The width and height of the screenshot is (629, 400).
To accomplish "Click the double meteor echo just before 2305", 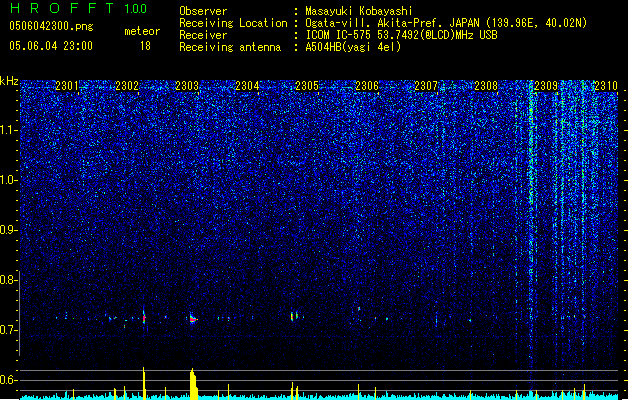I will click(x=294, y=316).
